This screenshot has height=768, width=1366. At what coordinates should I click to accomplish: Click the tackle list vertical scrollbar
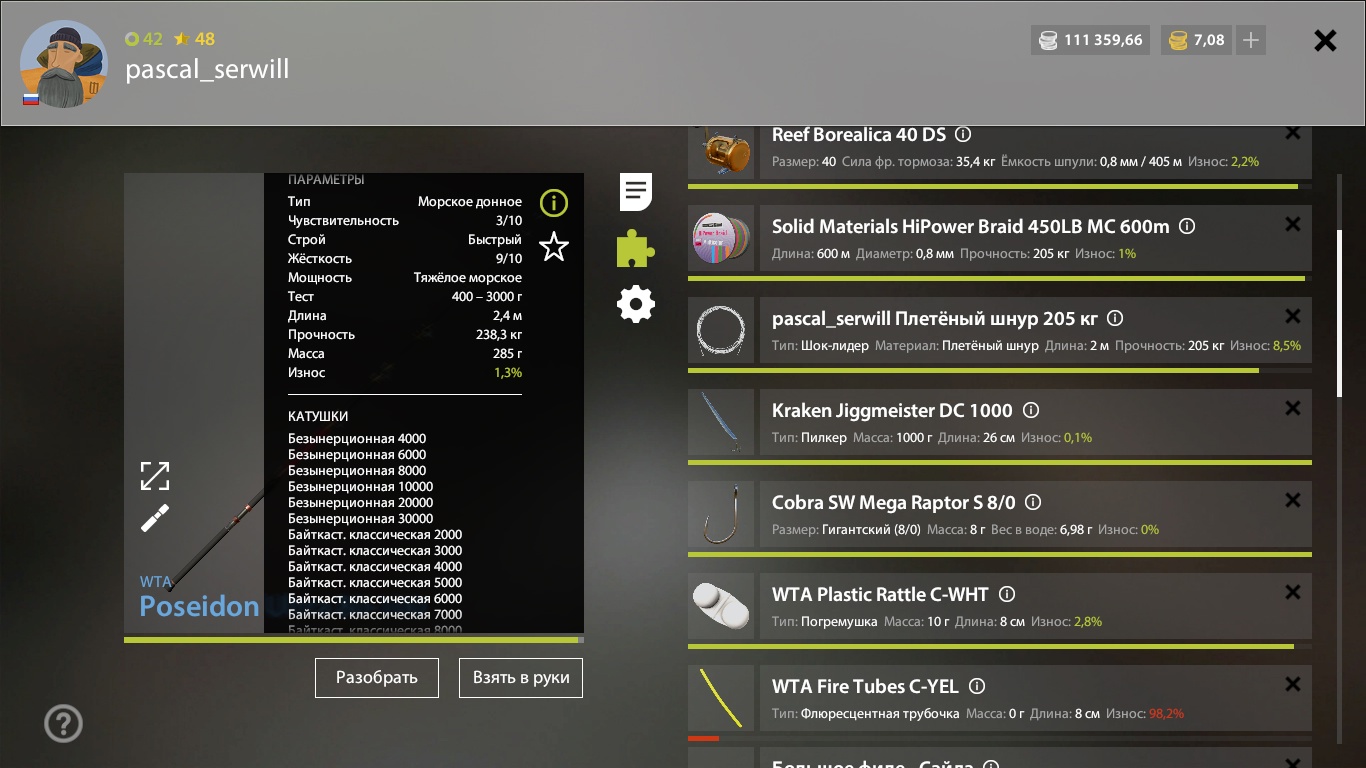1340,314
